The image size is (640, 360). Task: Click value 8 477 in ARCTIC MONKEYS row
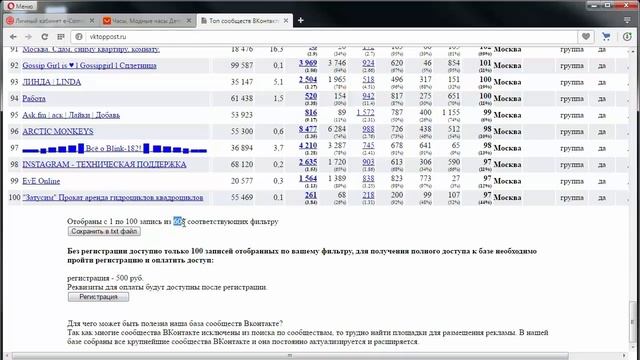308,129
